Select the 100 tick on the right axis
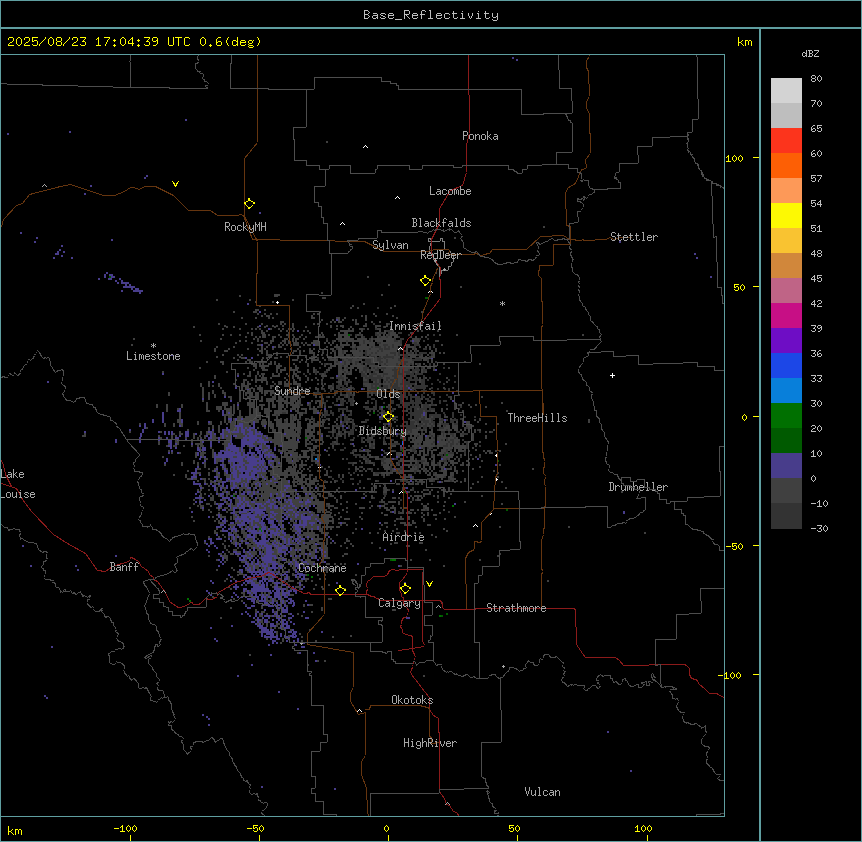862x842 pixels. pyautogui.click(x=734, y=158)
